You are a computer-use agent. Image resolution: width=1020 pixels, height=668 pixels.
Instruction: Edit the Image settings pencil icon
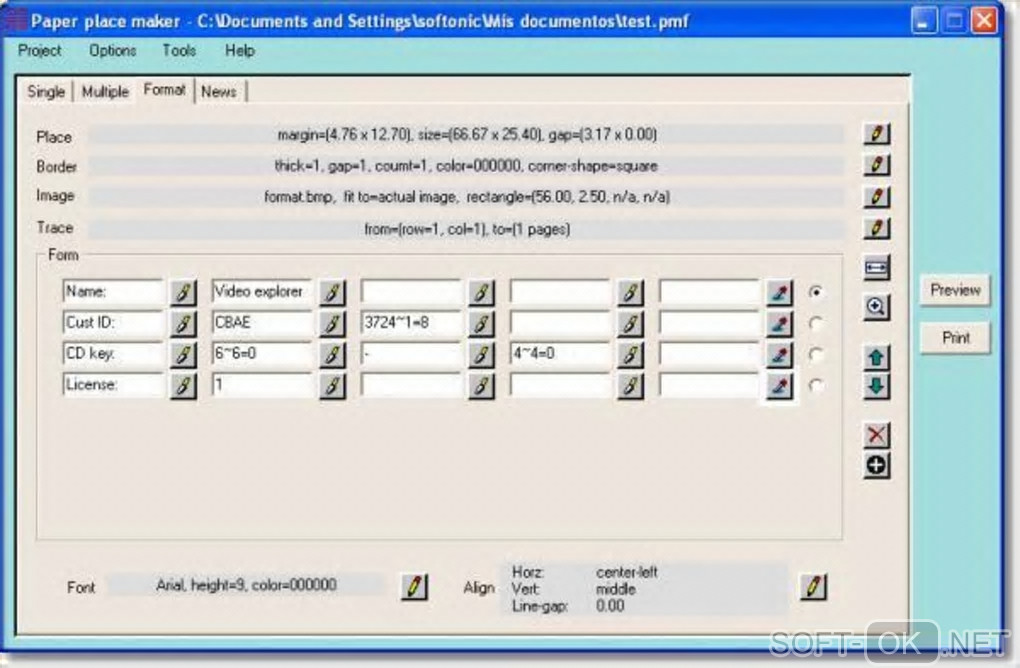876,196
